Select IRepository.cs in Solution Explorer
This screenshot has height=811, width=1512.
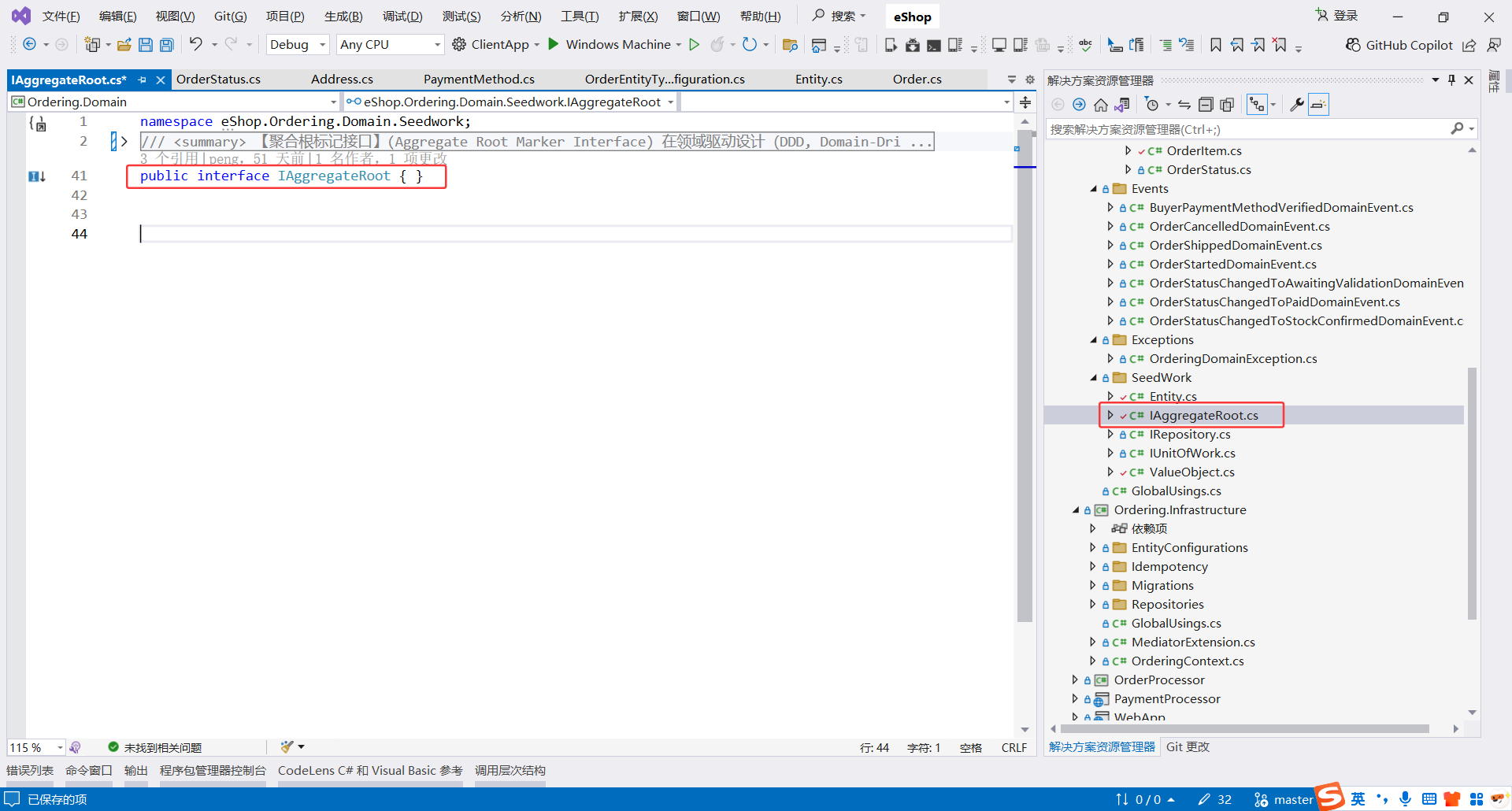(x=1190, y=435)
